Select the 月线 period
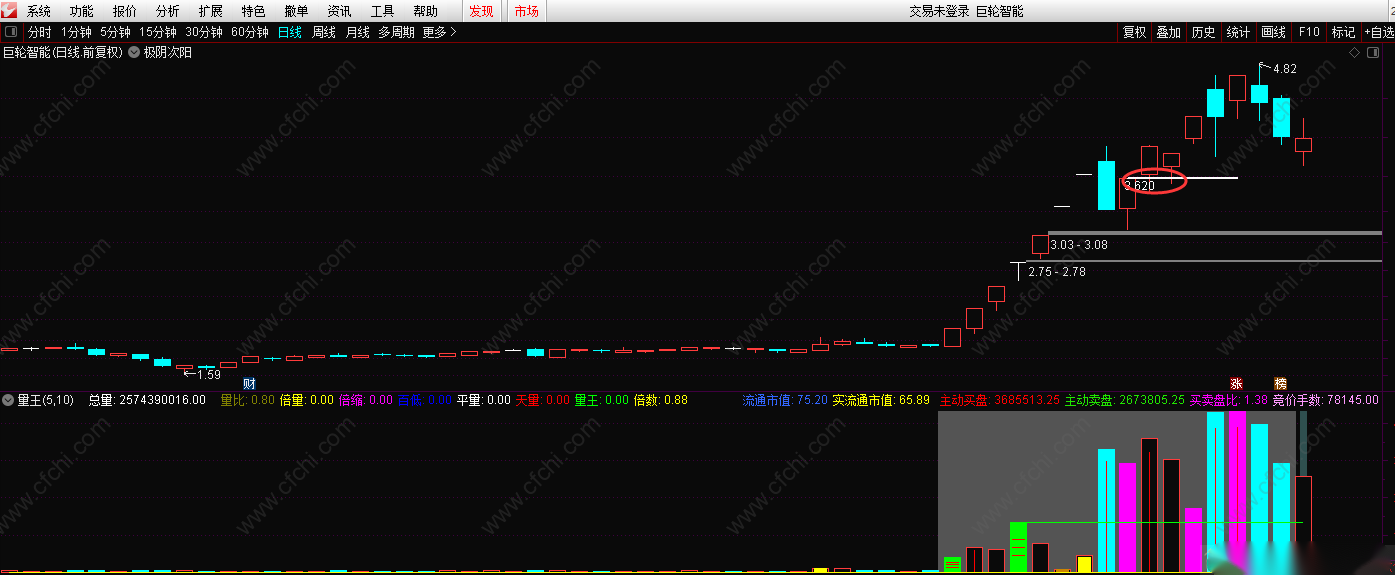Image resolution: width=1395 pixels, height=575 pixels. (358, 32)
